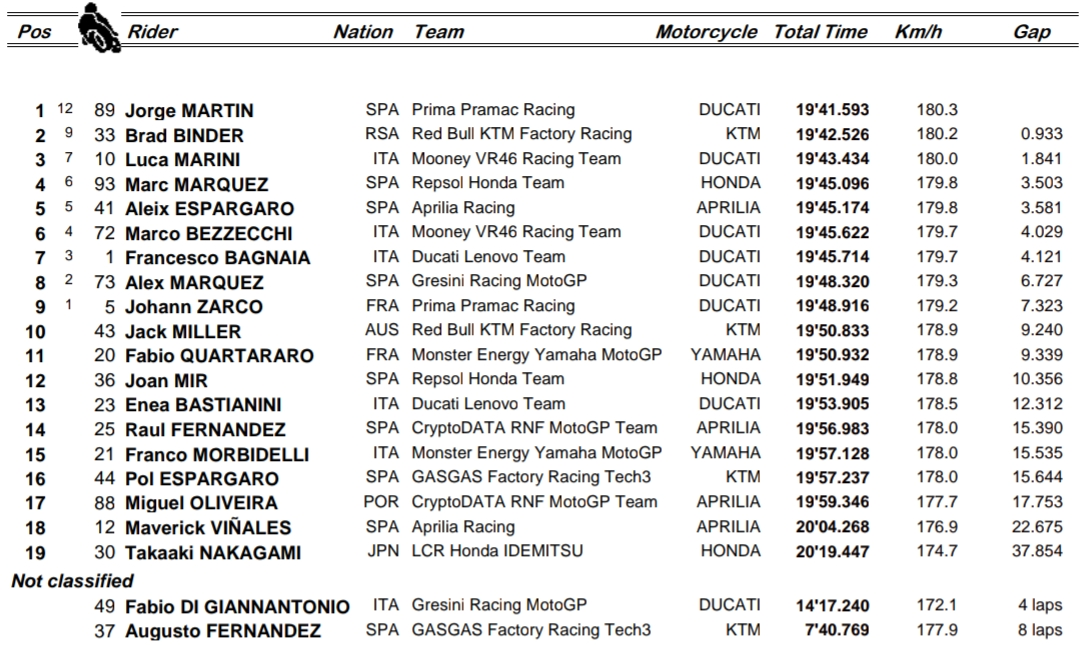Click Augusto FERNANDEZ's 8 laps gap
Viewport: 1079px width, 645px height.
pos(1040,630)
